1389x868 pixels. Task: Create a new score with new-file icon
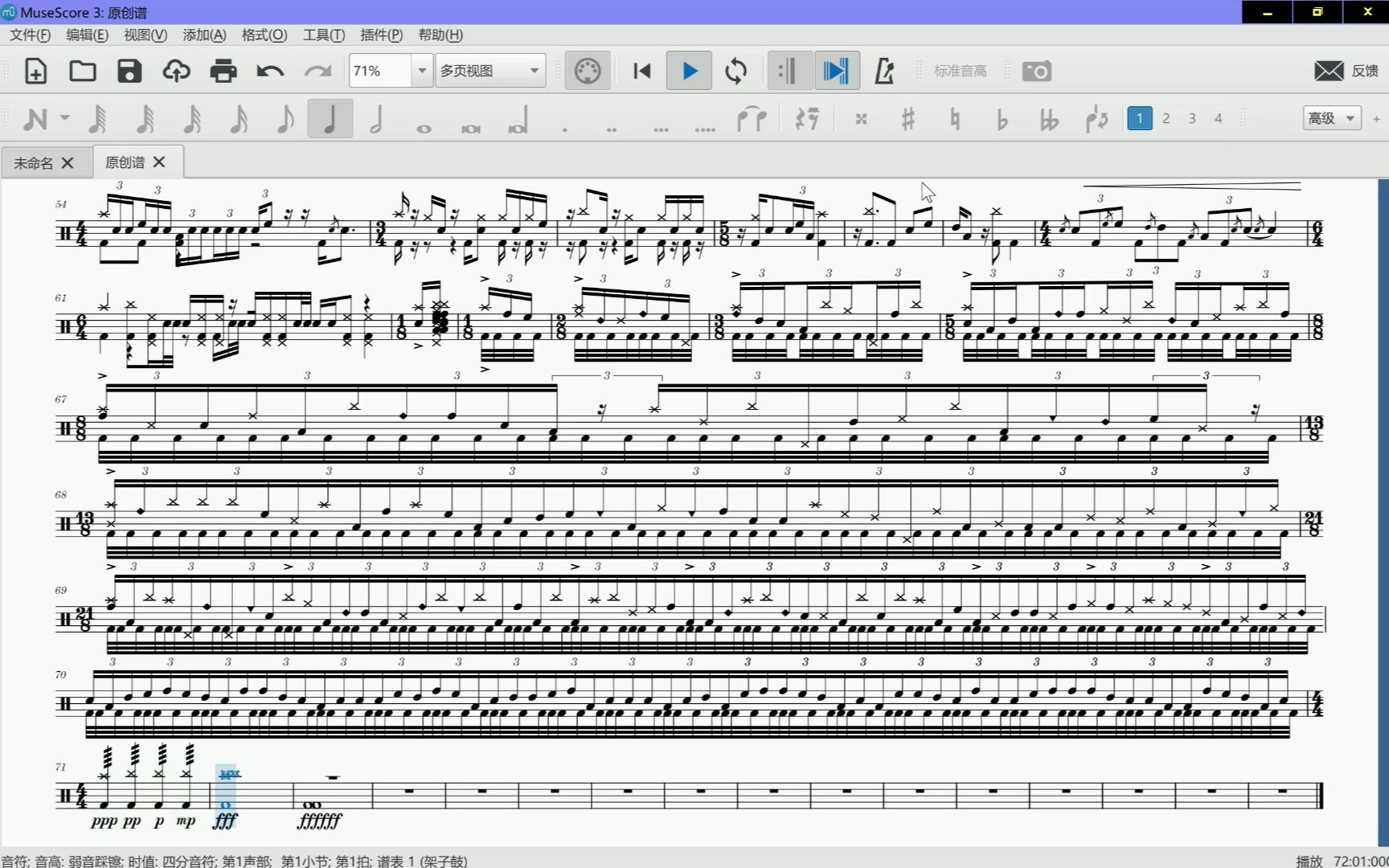tap(35, 72)
